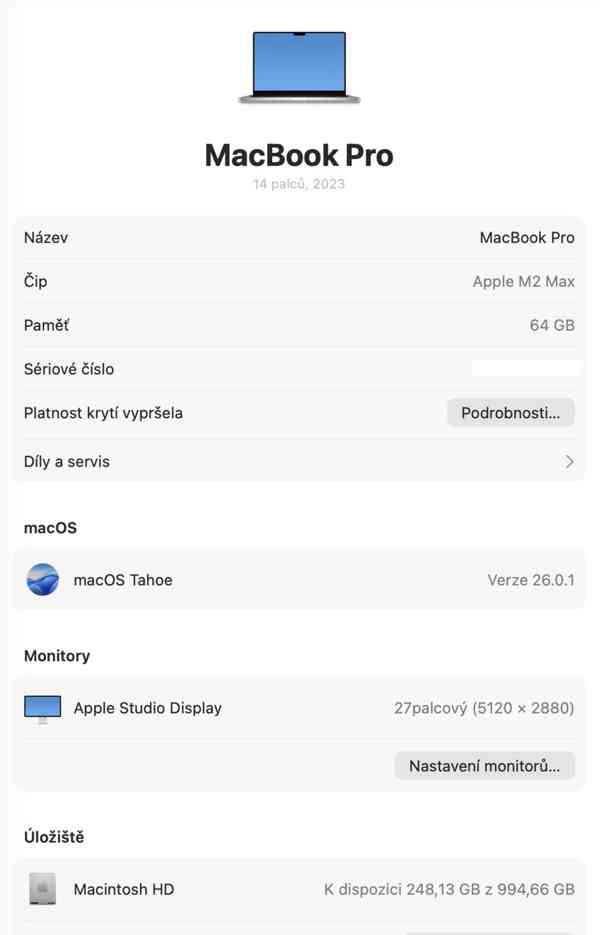The height and width of the screenshot is (935, 600).
Task: Open Podrobnosti… coverage details
Action: [x=510, y=412]
